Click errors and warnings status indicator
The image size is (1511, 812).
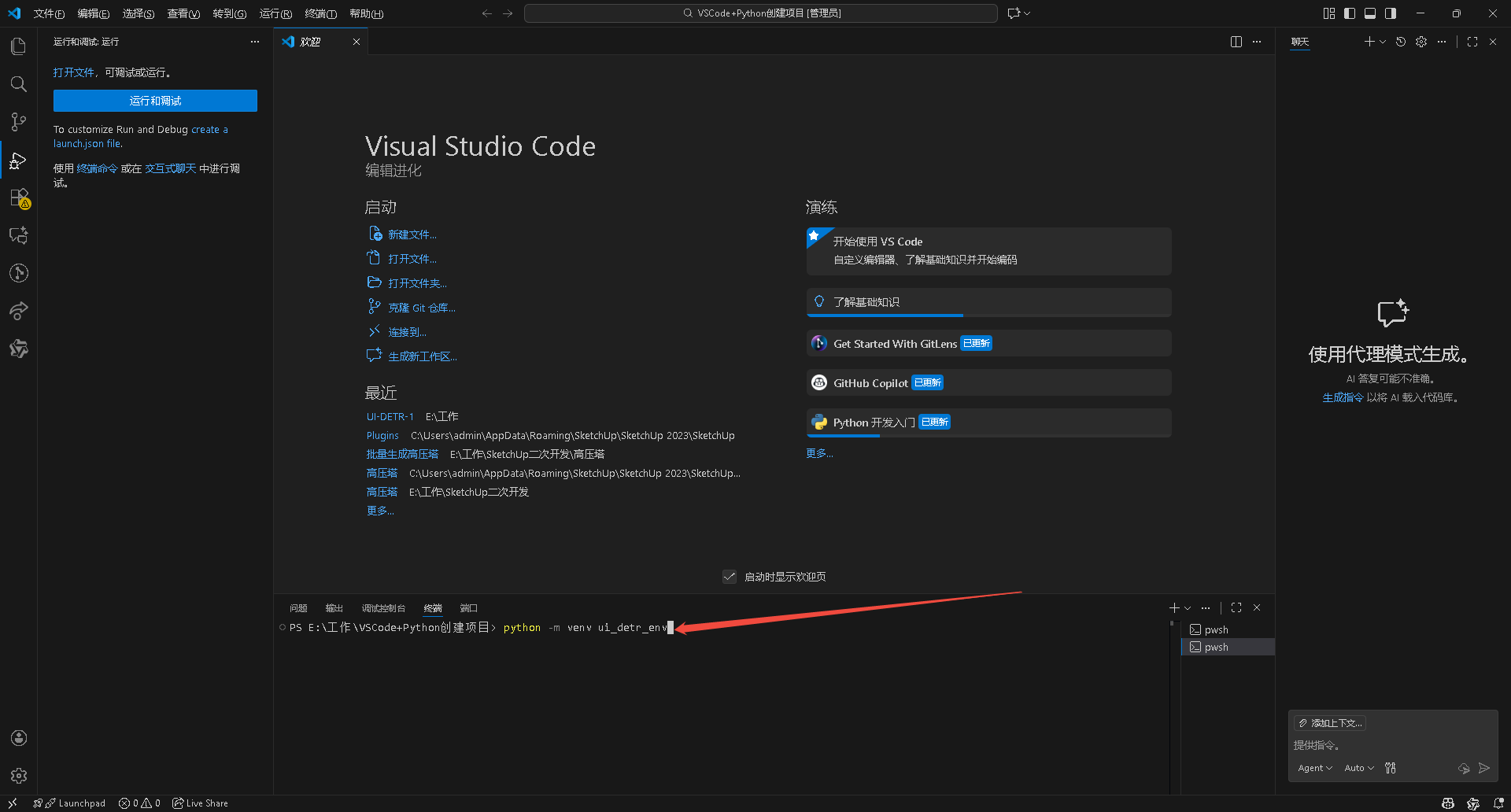click(x=139, y=803)
